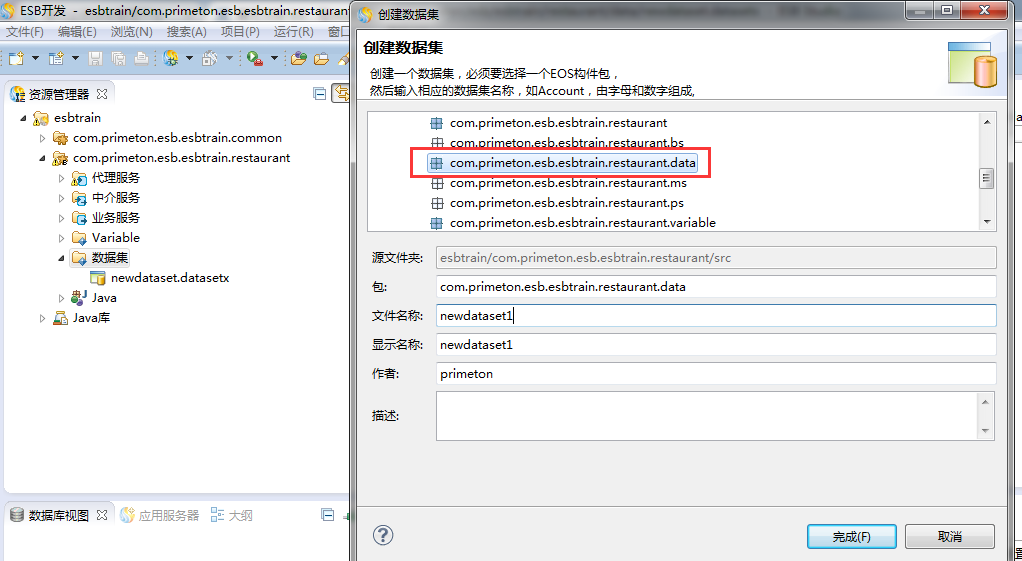The height and width of the screenshot is (561, 1022).
Task: Open the 项目(P) menu
Action: pyautogui.click(x=240, y=32)
